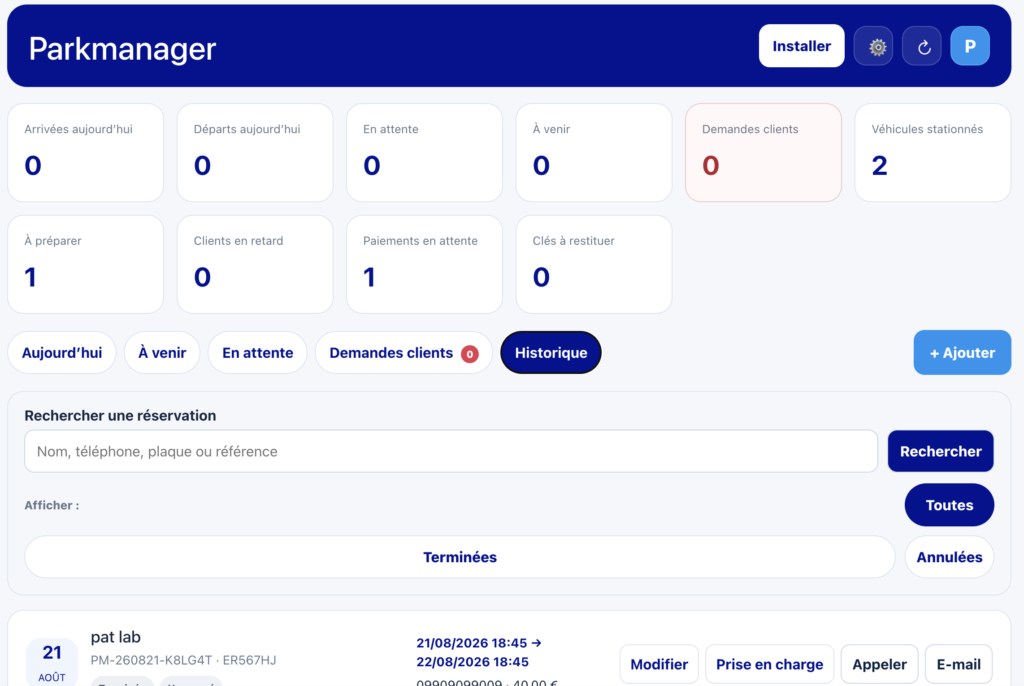Click the start date 21/08/2026 18:45
This screenshot has height=686, width=1024.
tap(472, 643)
